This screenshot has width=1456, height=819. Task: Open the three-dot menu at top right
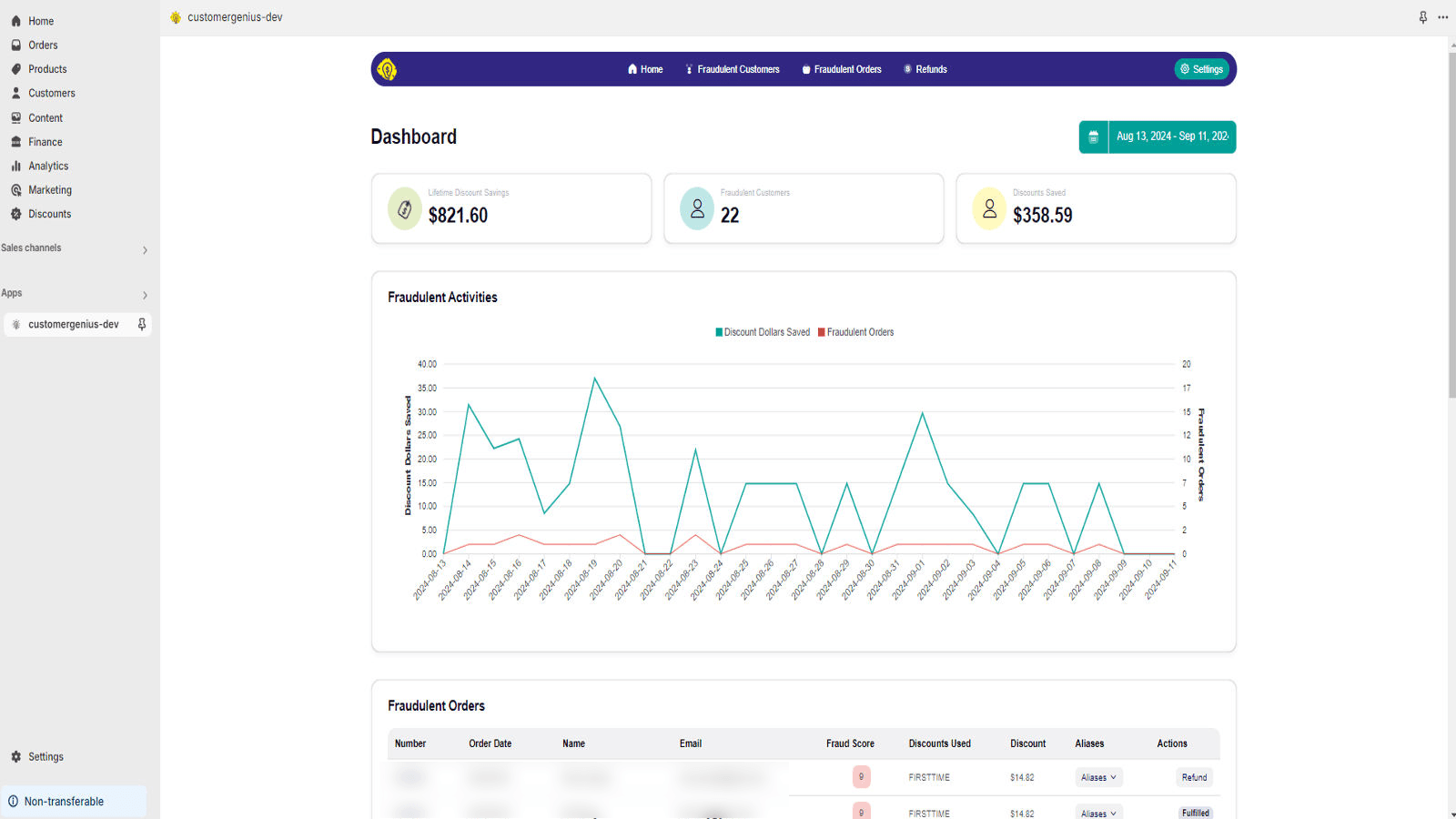1442,17
